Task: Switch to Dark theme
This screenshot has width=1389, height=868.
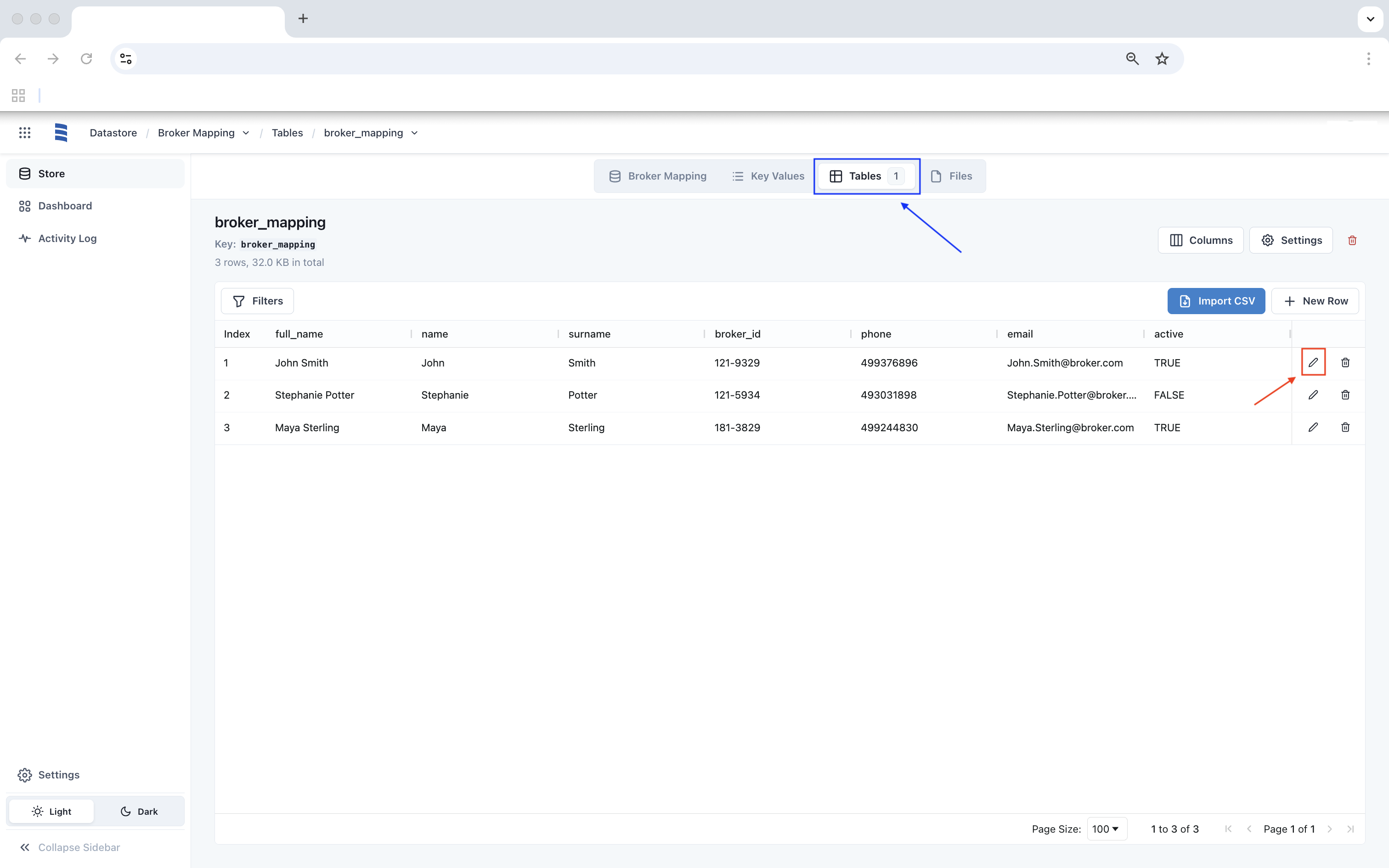Action: click(x=139, y=811)
